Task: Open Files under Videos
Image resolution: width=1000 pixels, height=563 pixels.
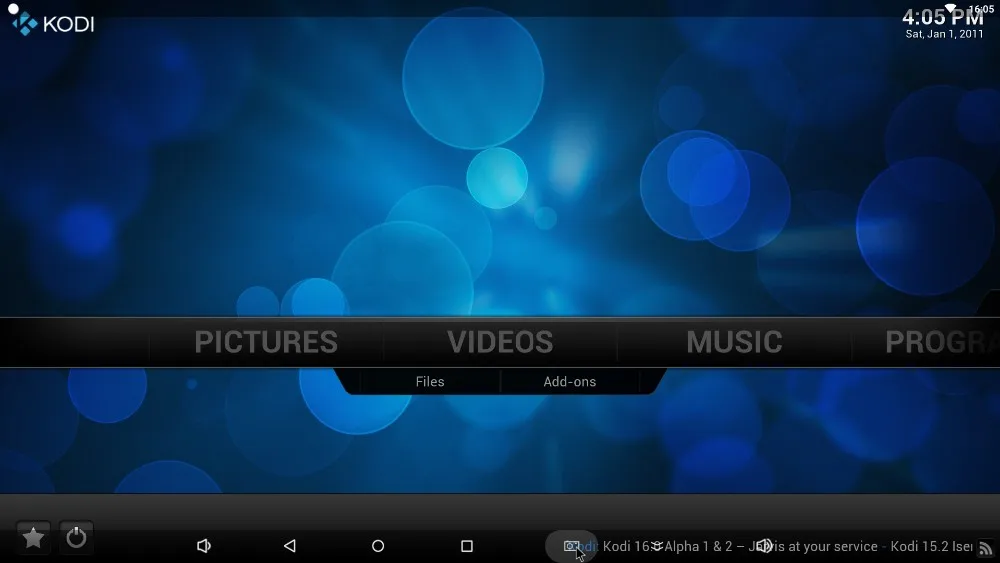Action: click(430, 381)
